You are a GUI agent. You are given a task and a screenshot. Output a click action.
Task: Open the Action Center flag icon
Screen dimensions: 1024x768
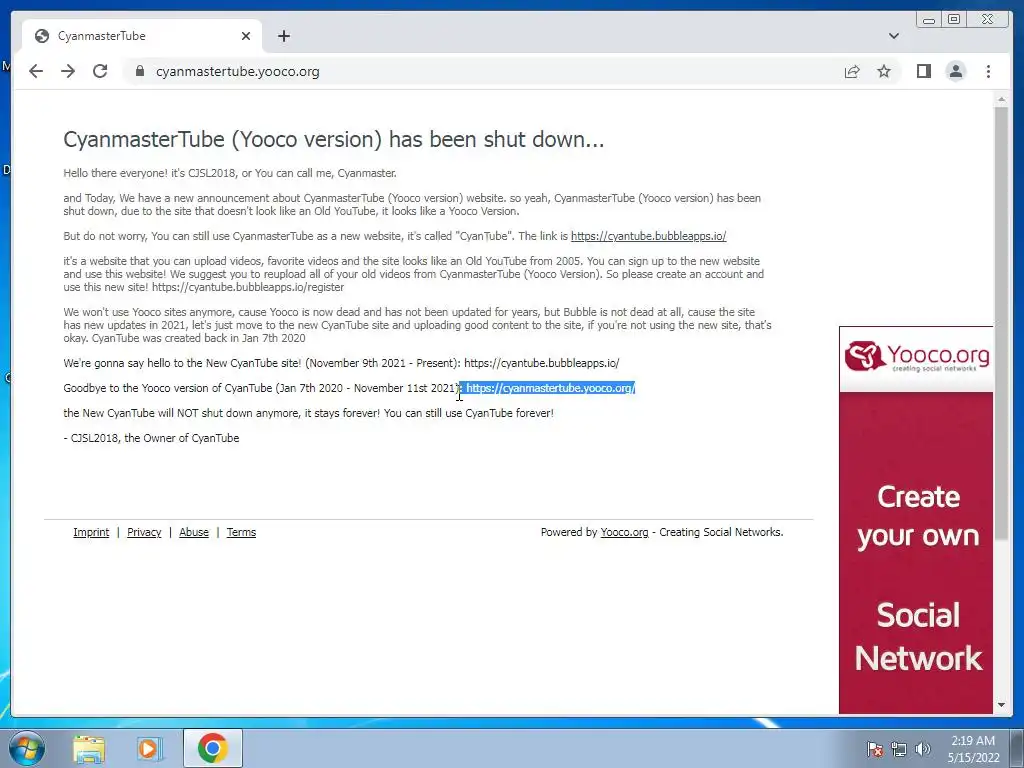pyautogui.click(x=874, y=749)
